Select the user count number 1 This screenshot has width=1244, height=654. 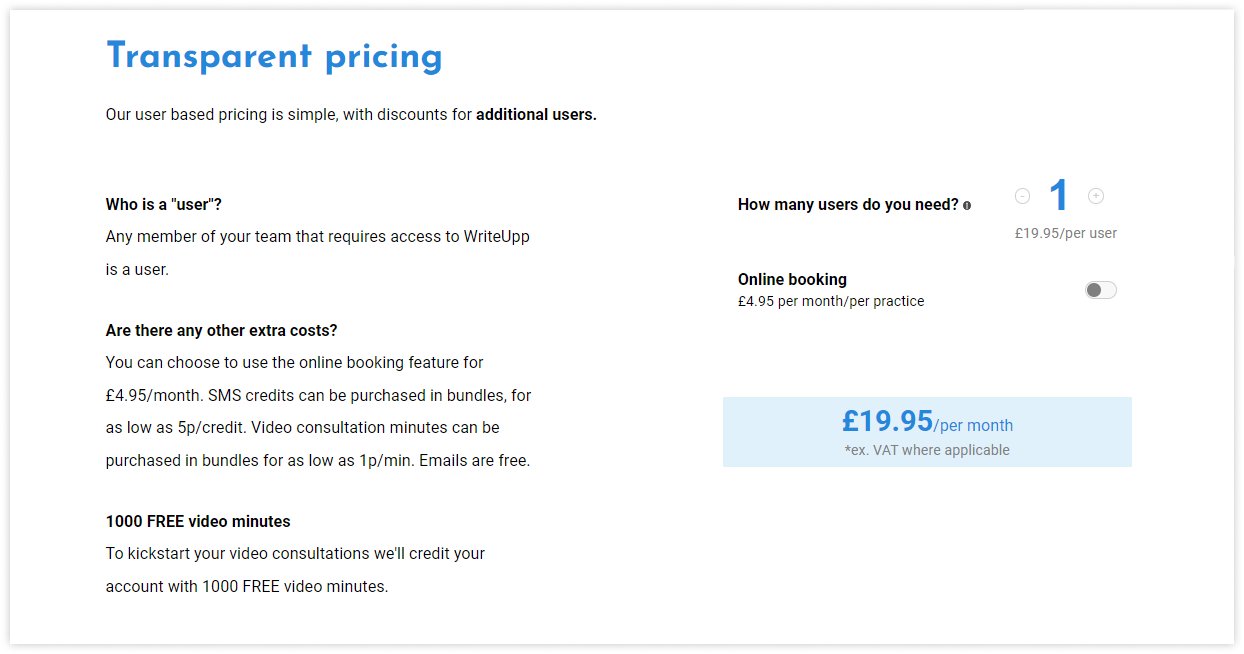point(1059,197)
